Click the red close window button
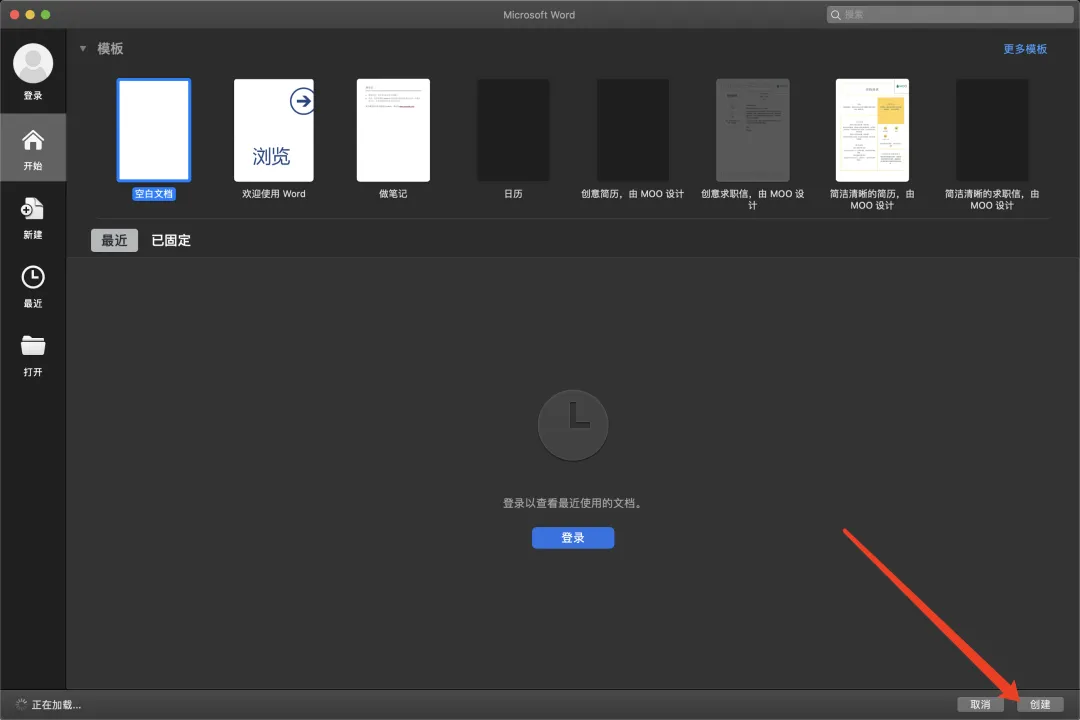Viewport: 1080px width, 720px height. (14, 14)
